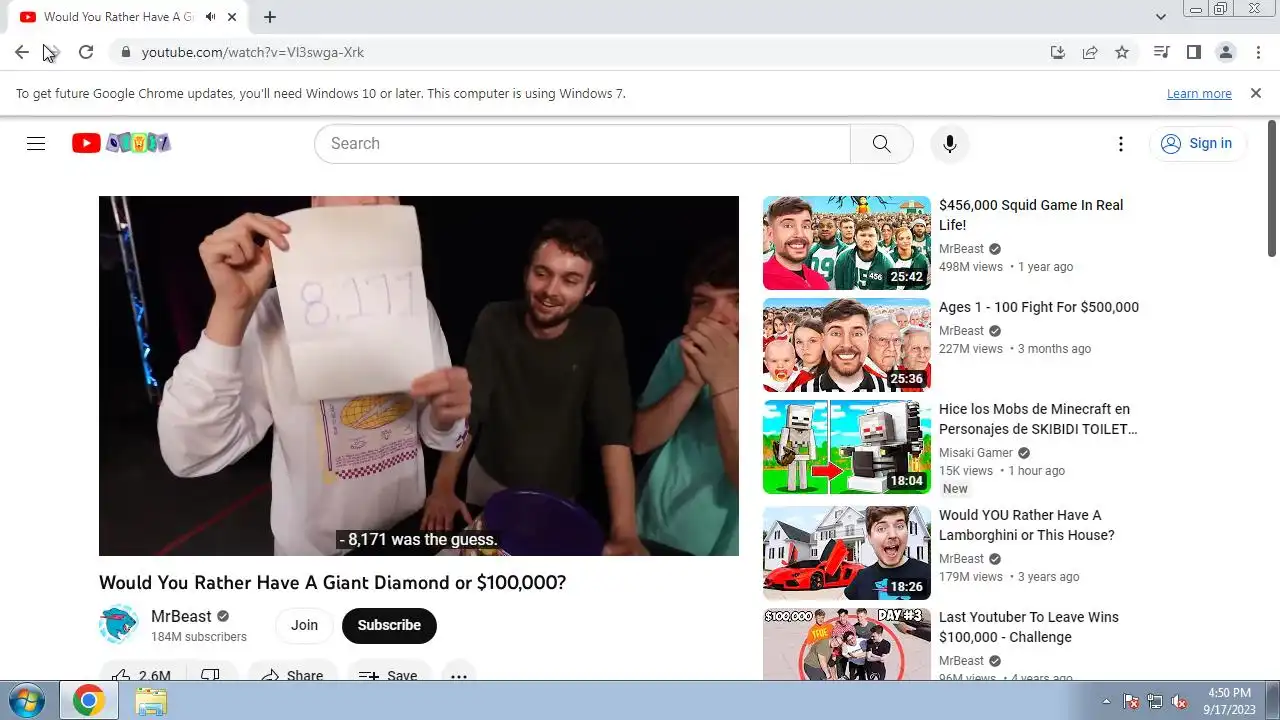This screenshot has width=1280, height=720.
Task: Open File Explorer from the taskbar
Action: pos(151,701)
